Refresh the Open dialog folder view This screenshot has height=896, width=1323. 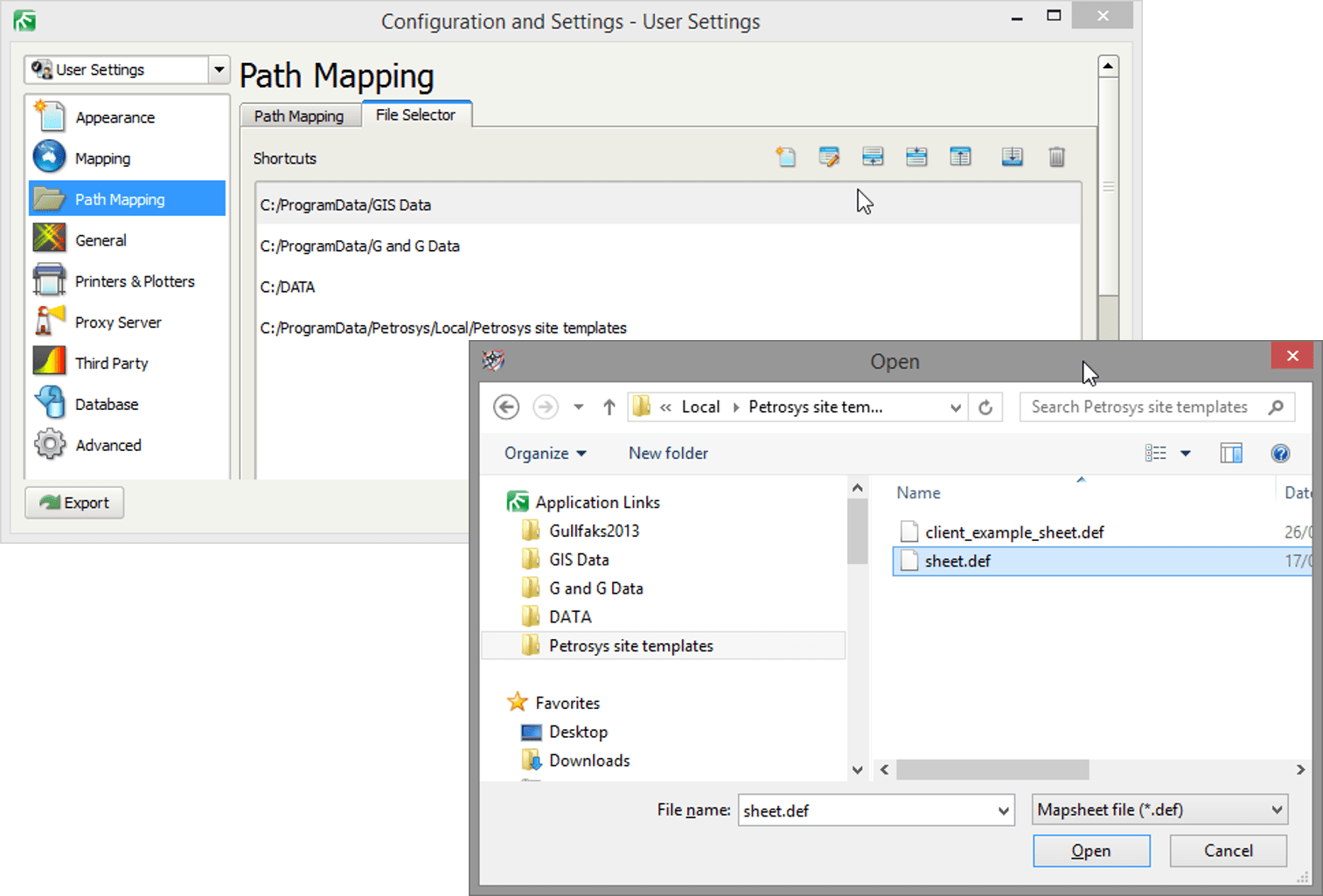[x=985, y=407]
